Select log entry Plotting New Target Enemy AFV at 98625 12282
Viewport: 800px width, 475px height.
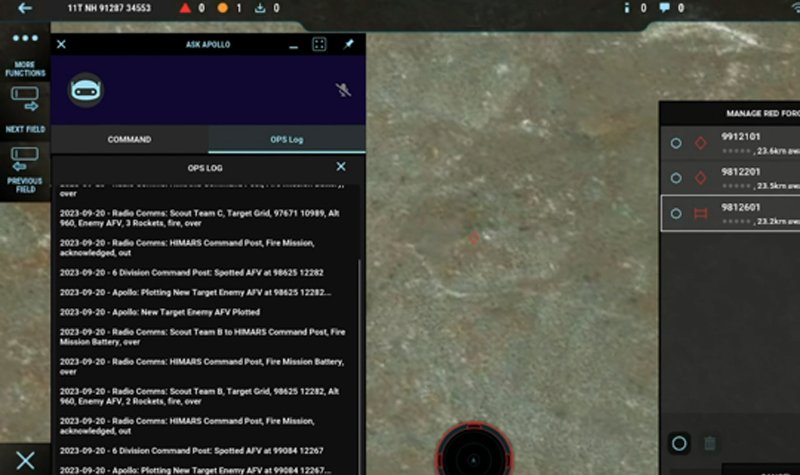(195, 292)
